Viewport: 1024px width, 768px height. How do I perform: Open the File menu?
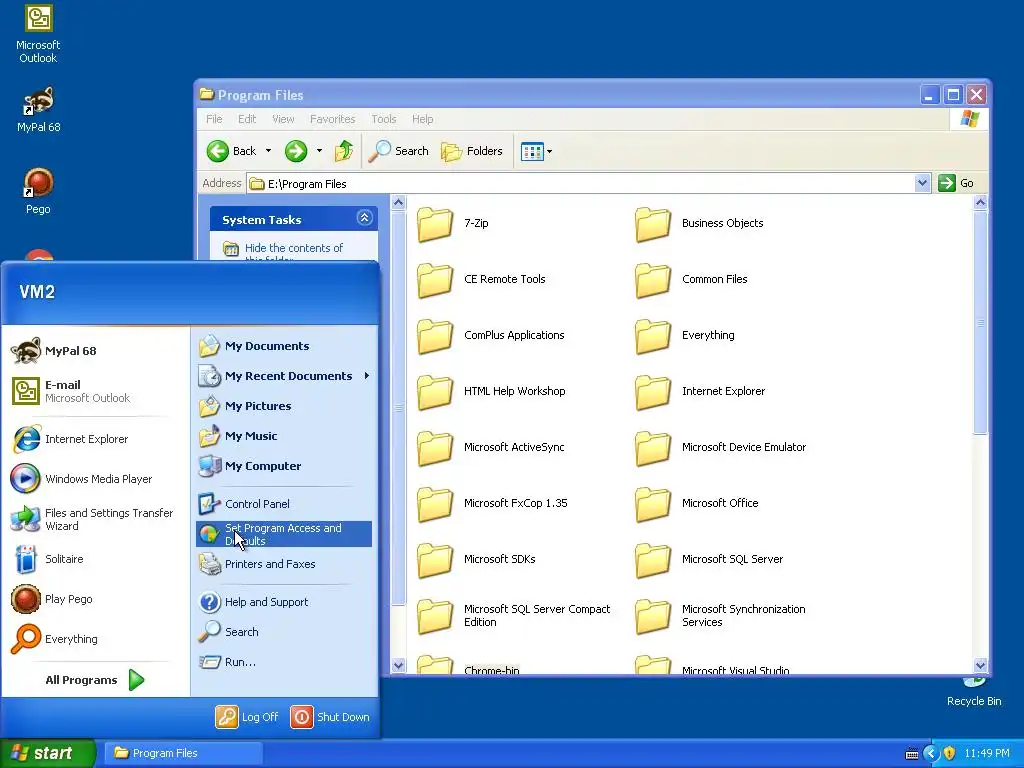214,120
